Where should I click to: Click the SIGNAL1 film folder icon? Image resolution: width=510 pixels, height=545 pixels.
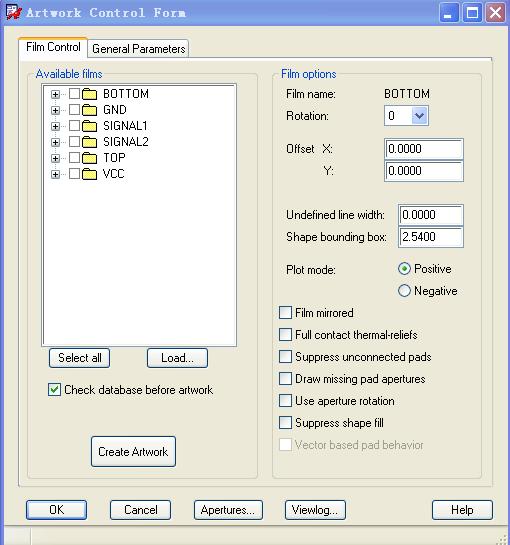pyautogui.click(x=89, y=126)
